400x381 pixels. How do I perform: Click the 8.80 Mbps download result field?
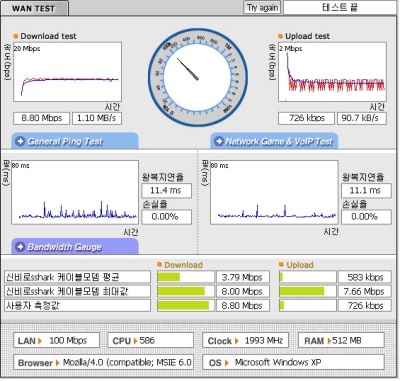tap(42, 118)
